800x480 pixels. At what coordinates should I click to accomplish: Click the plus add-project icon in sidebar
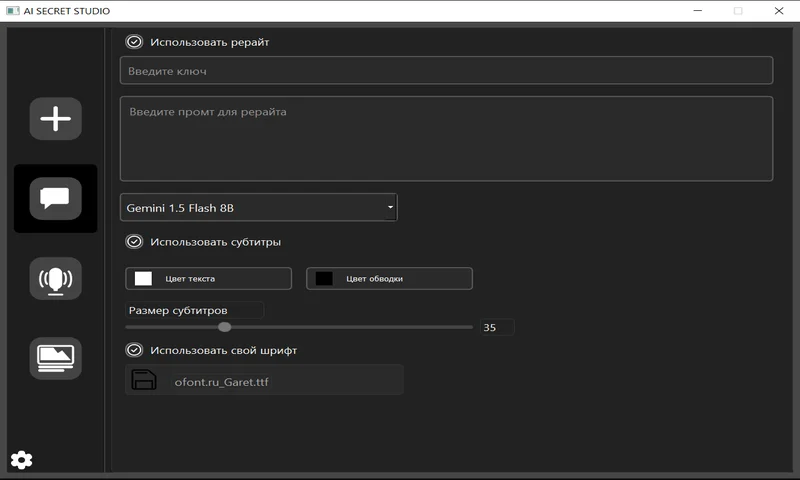tap(56, 119)
